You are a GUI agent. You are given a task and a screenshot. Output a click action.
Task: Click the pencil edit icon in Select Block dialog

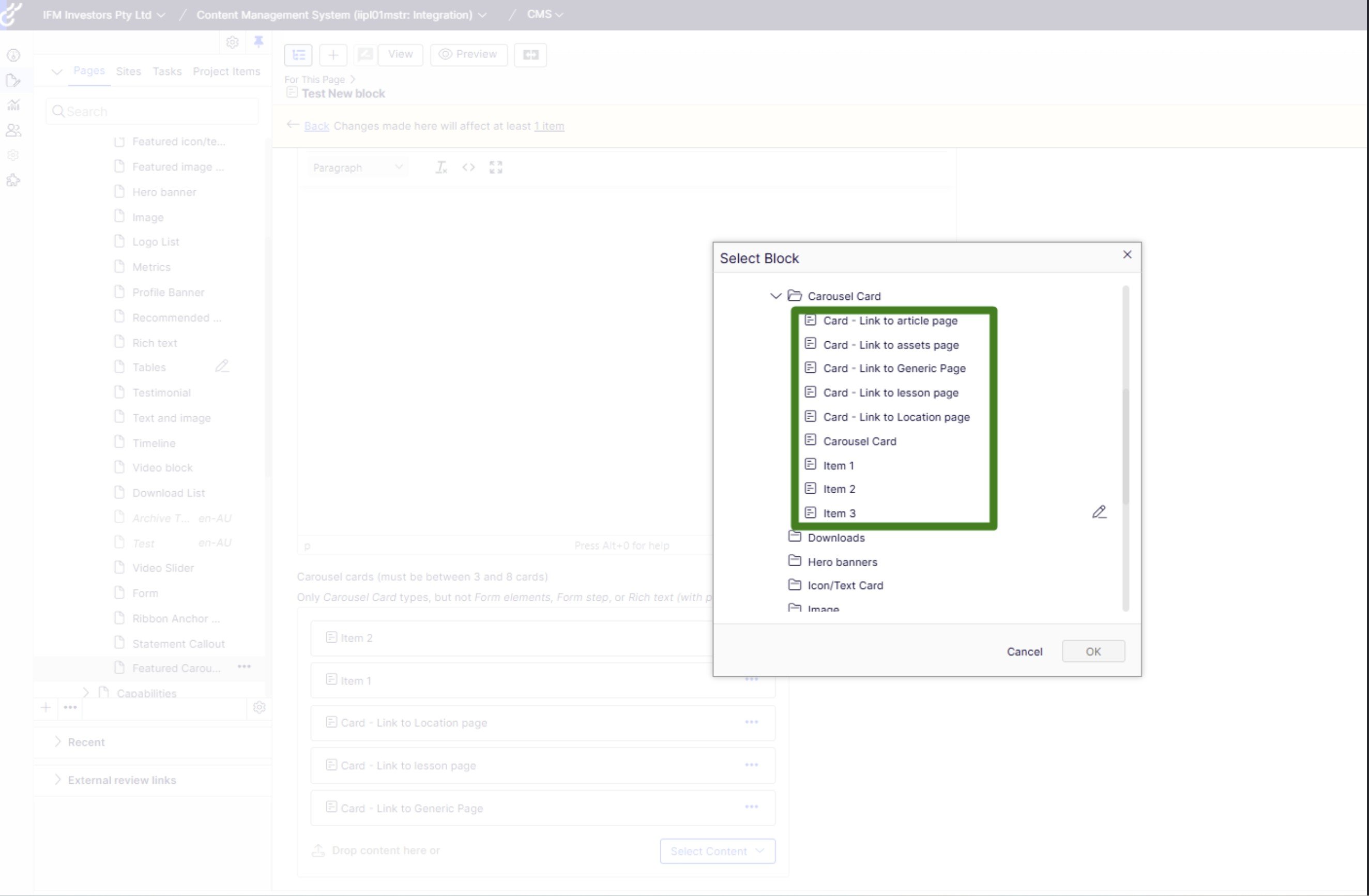point(1099,512)
